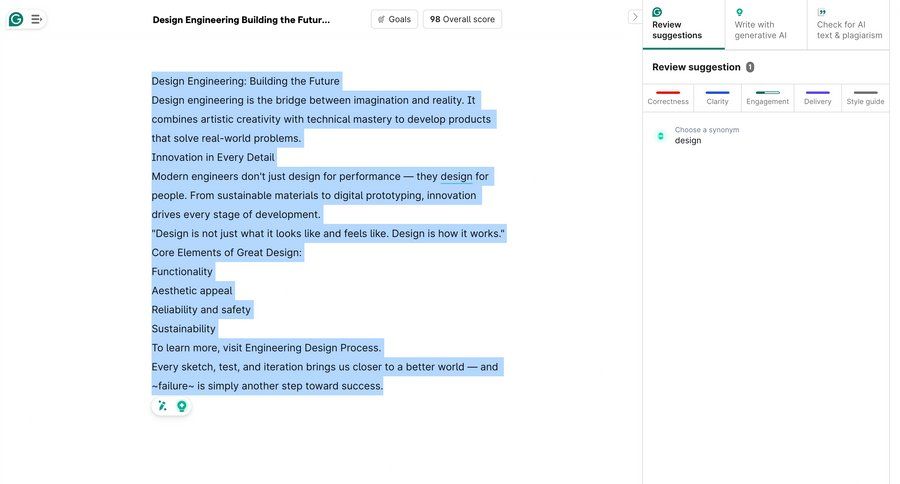This screenshot has height=484, width=900.
Task: Click the green synonym suggestion bullet icon
Action: (x=661, y=136)
